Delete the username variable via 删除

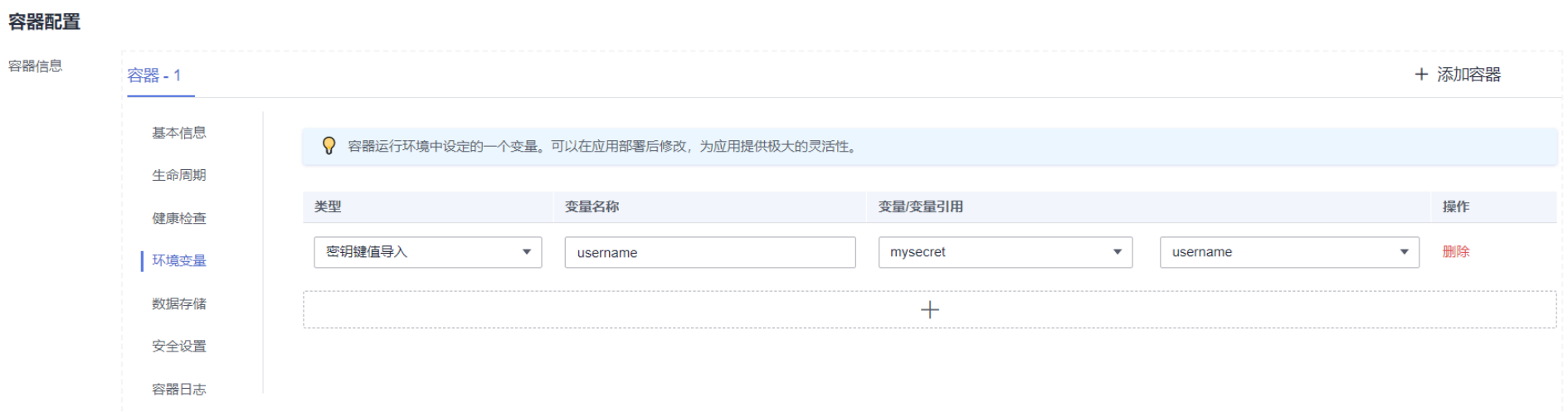(x=1455, y=252)
